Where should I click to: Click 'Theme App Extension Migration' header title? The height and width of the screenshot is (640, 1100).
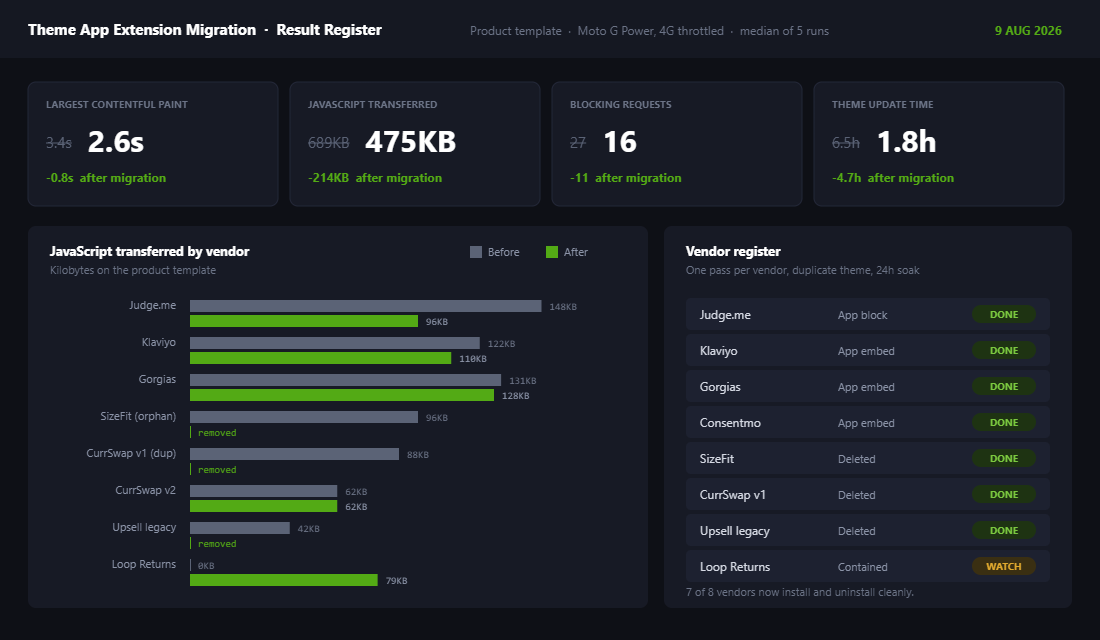[142, 29]
